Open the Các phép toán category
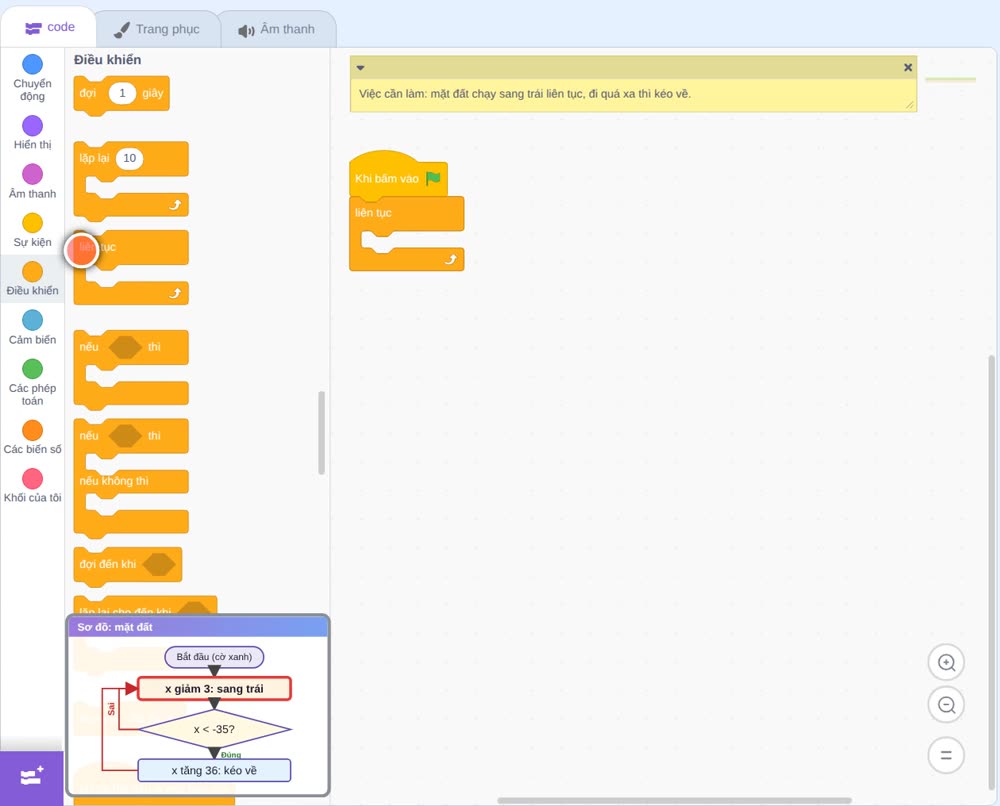 [33, 382]
